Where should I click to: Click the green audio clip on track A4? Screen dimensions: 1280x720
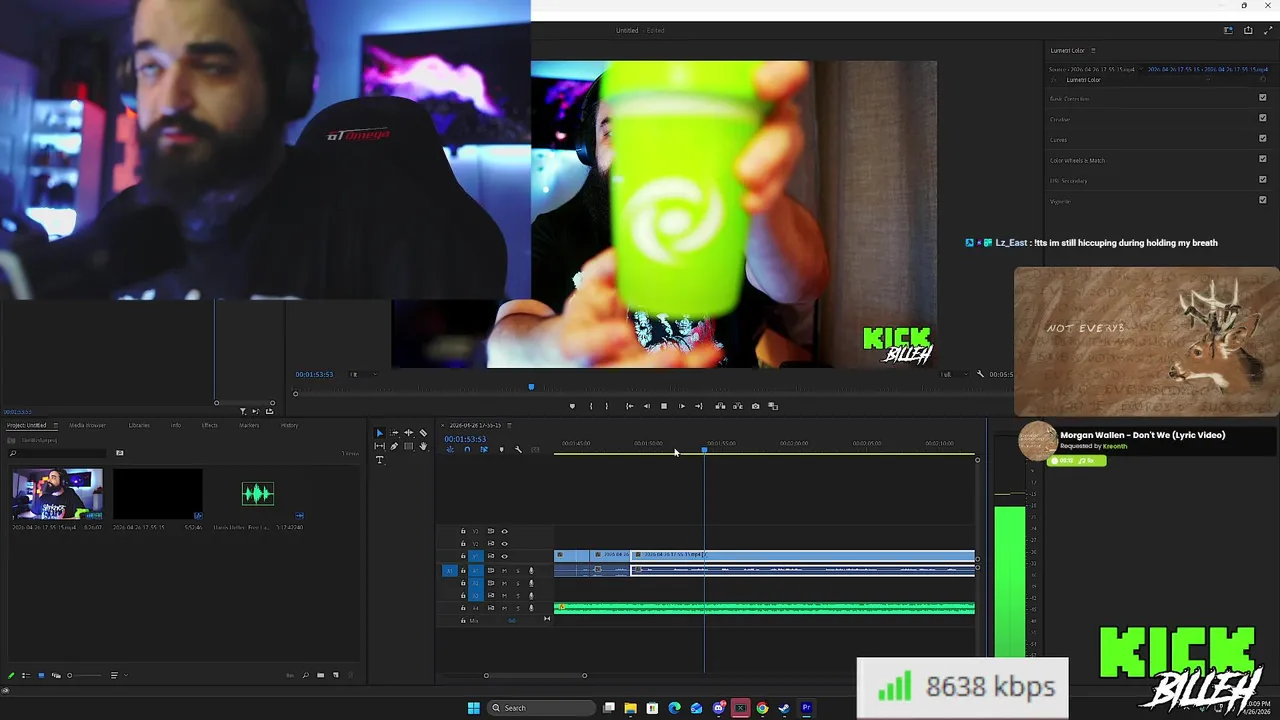coord(765,608)
